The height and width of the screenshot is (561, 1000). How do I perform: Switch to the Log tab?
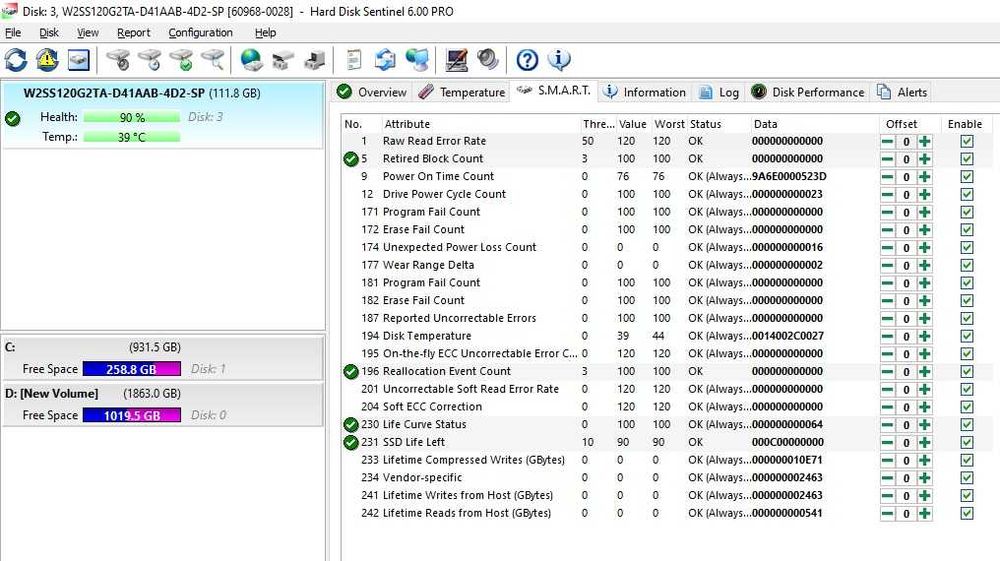click(719, 92)
